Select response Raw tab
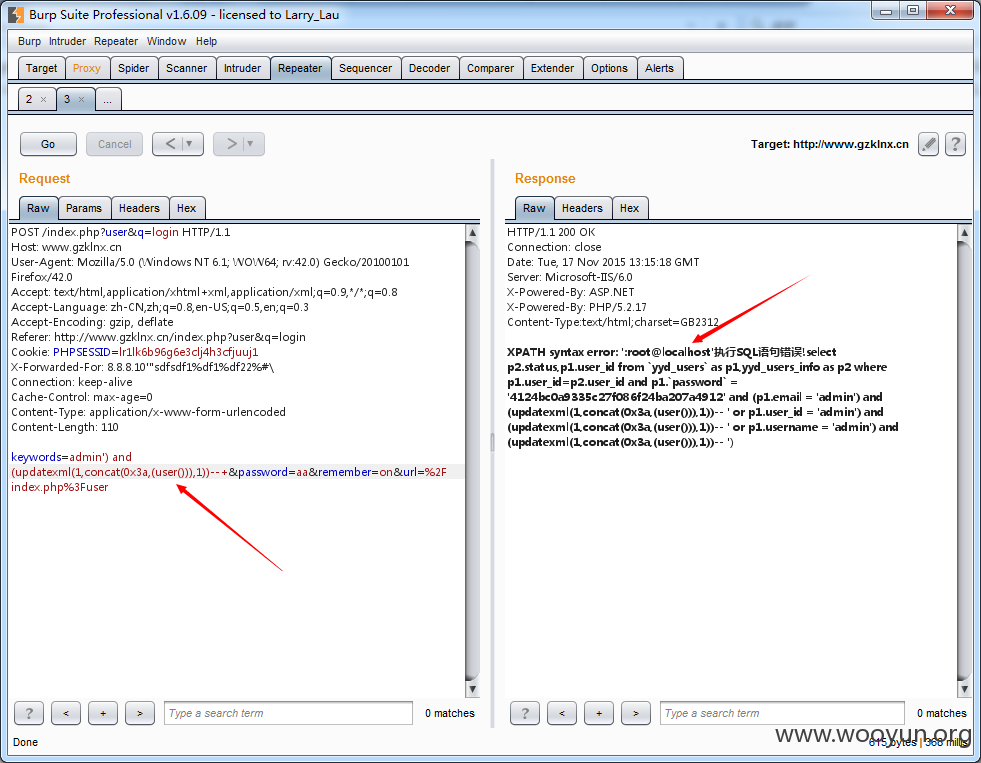The image size is (981, 763). pyautogui.click(x=534, y=208)
